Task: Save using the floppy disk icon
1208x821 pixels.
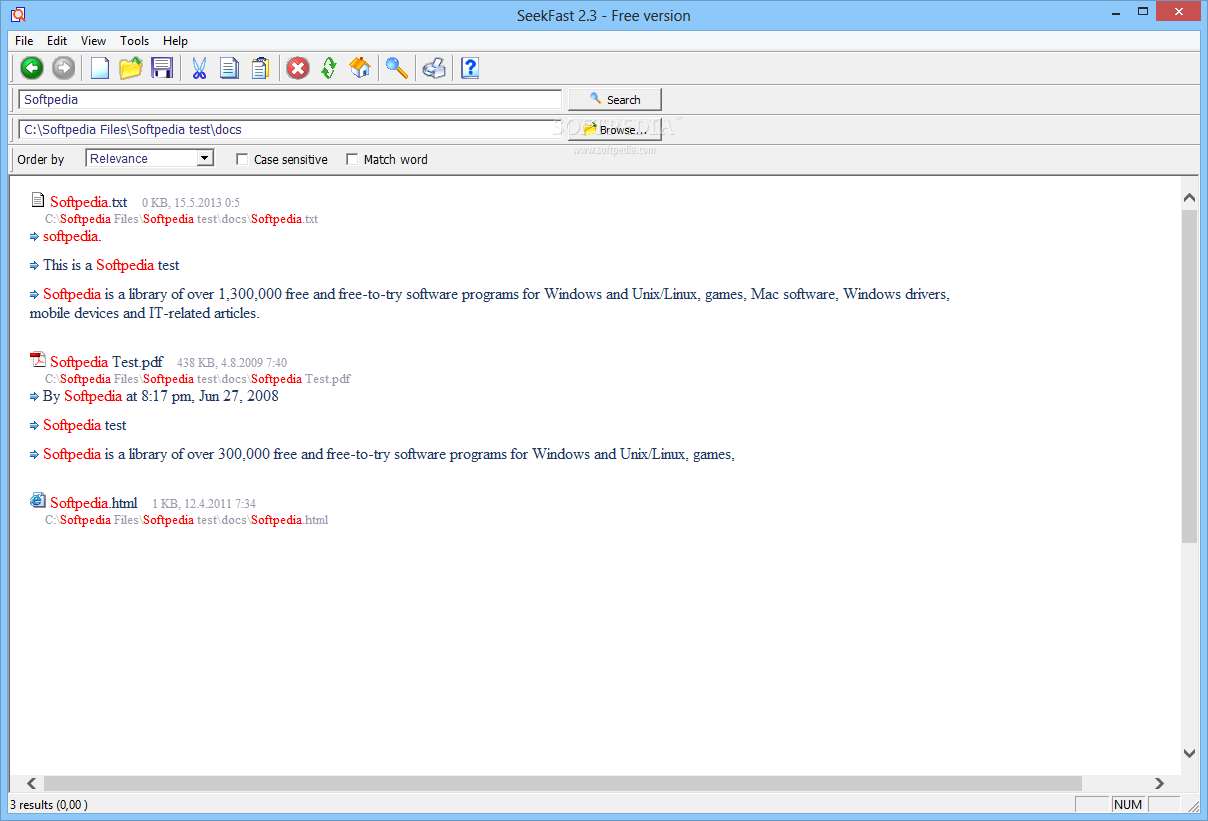Action: (162, 68)
